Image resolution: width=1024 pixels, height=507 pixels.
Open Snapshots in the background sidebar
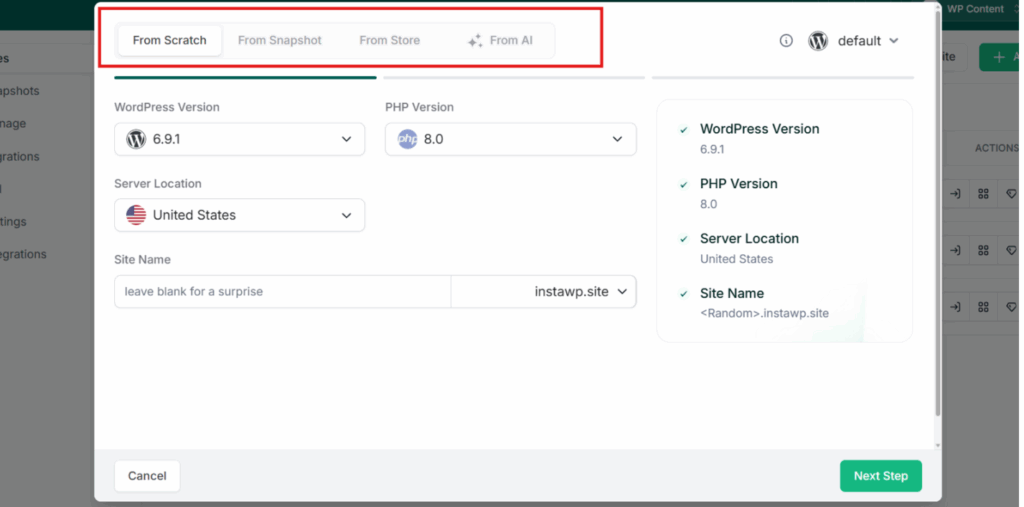[20, 91]
